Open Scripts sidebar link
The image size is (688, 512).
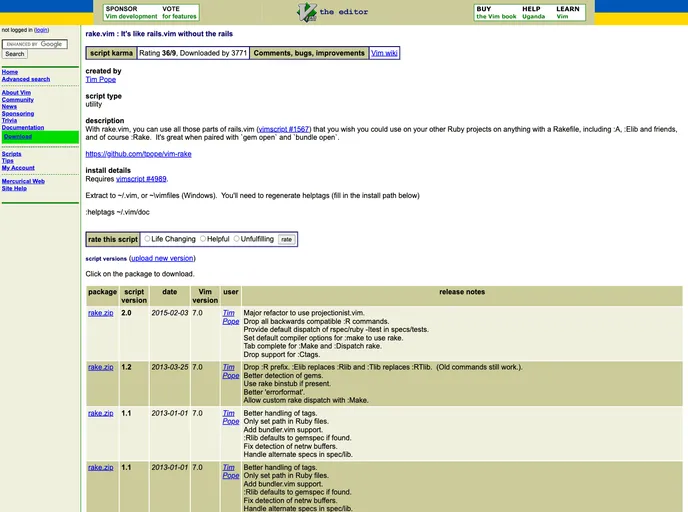point(11,154)
